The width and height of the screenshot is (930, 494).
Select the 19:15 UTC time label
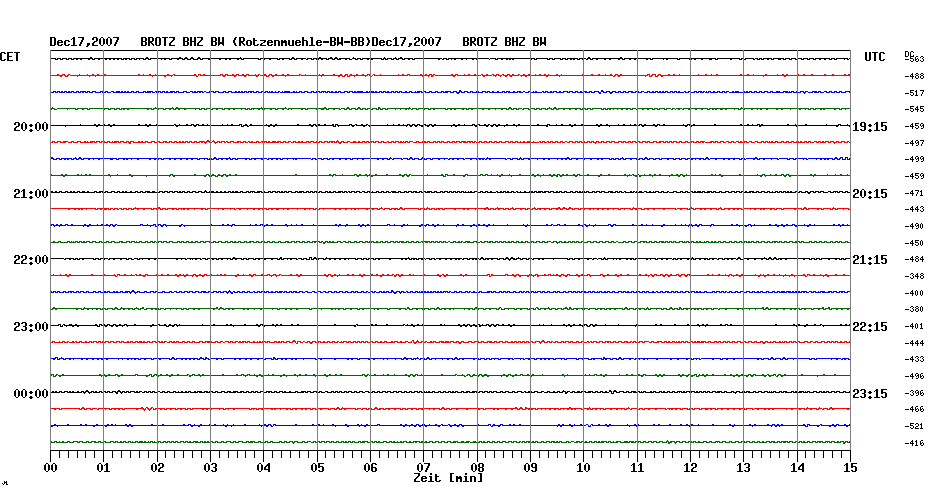(x=869, y=127)
